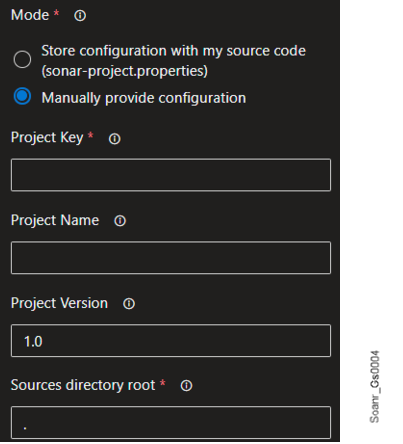Screen dimensions: 403x444
Task: Focus the Project Version field showing 1.0
Action: pos(171,341)
